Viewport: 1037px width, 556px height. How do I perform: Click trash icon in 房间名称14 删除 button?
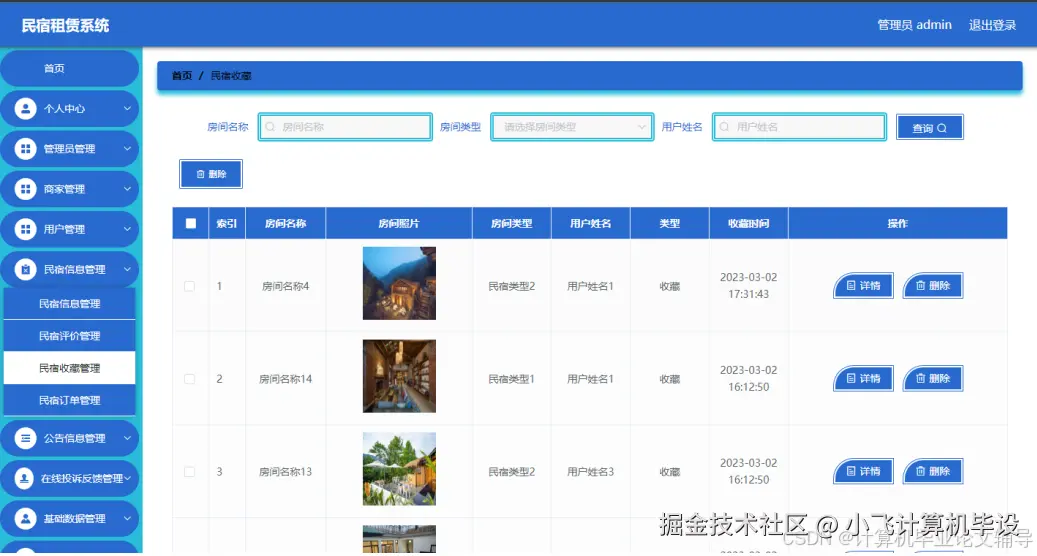point(920,378)
